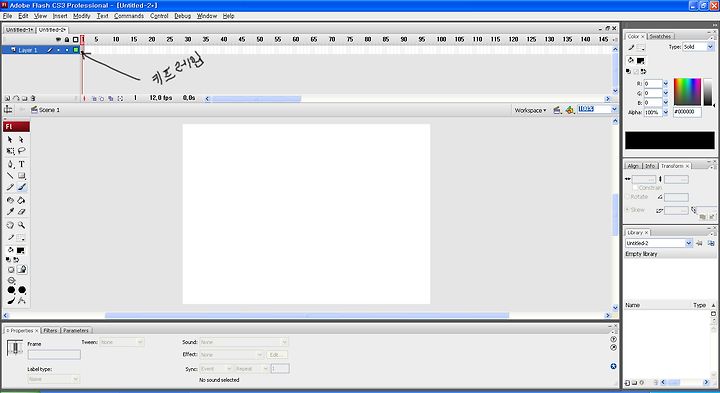Select the Selection arrow tool

[10, 140]
